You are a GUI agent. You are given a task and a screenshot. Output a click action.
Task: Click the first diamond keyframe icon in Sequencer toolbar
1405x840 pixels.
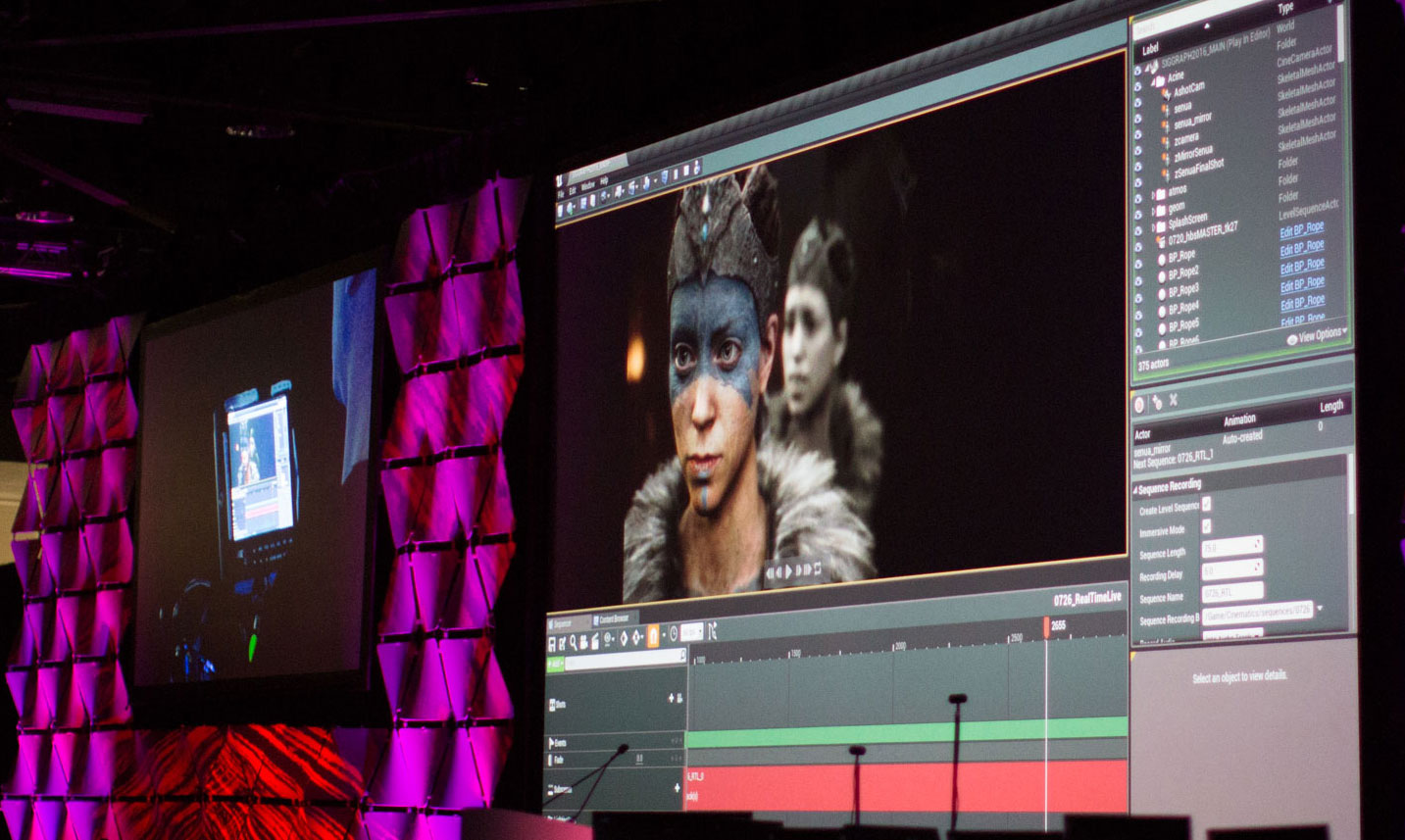pos(624,638)
